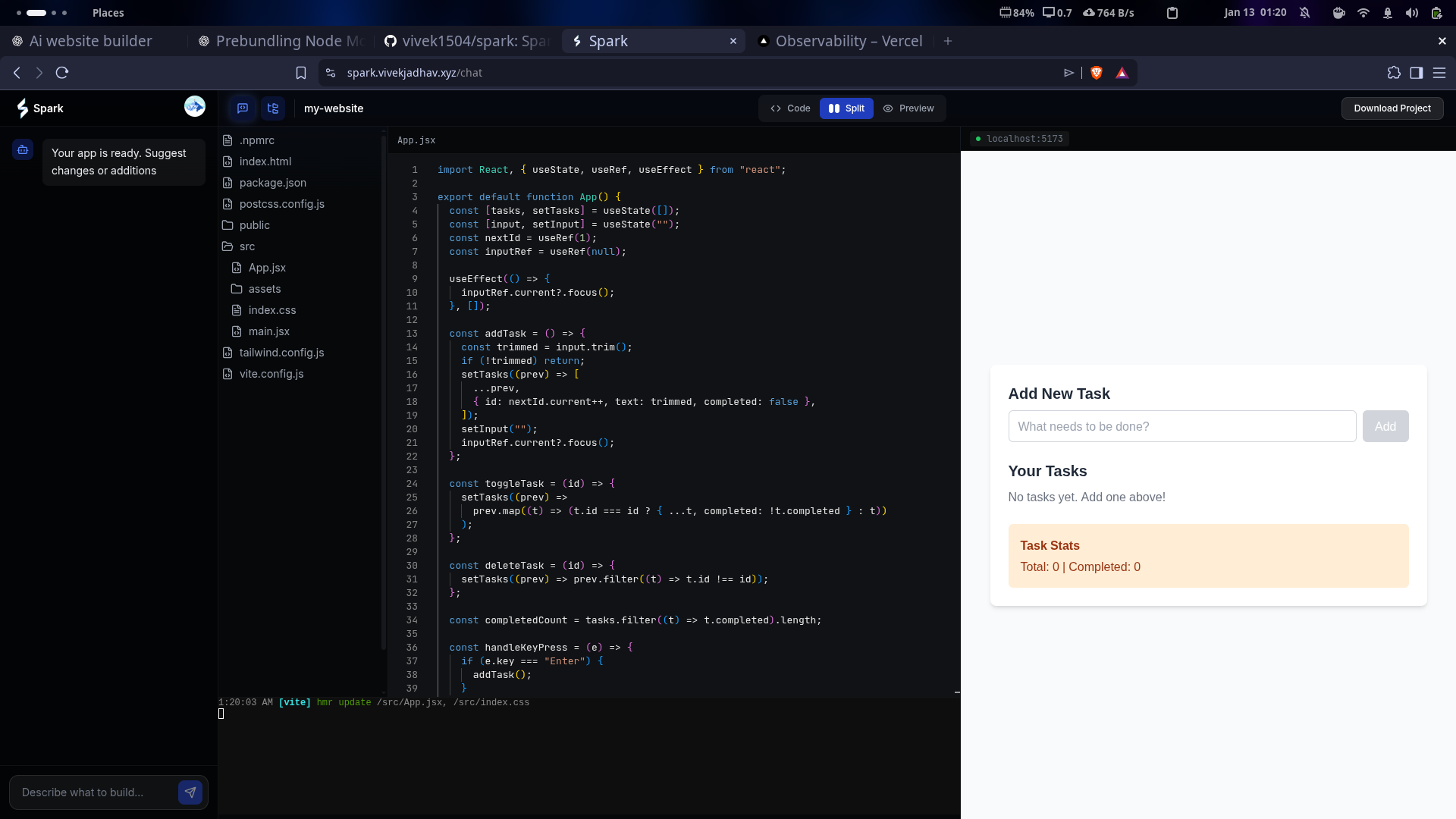Open the user avatar menu

195,107
